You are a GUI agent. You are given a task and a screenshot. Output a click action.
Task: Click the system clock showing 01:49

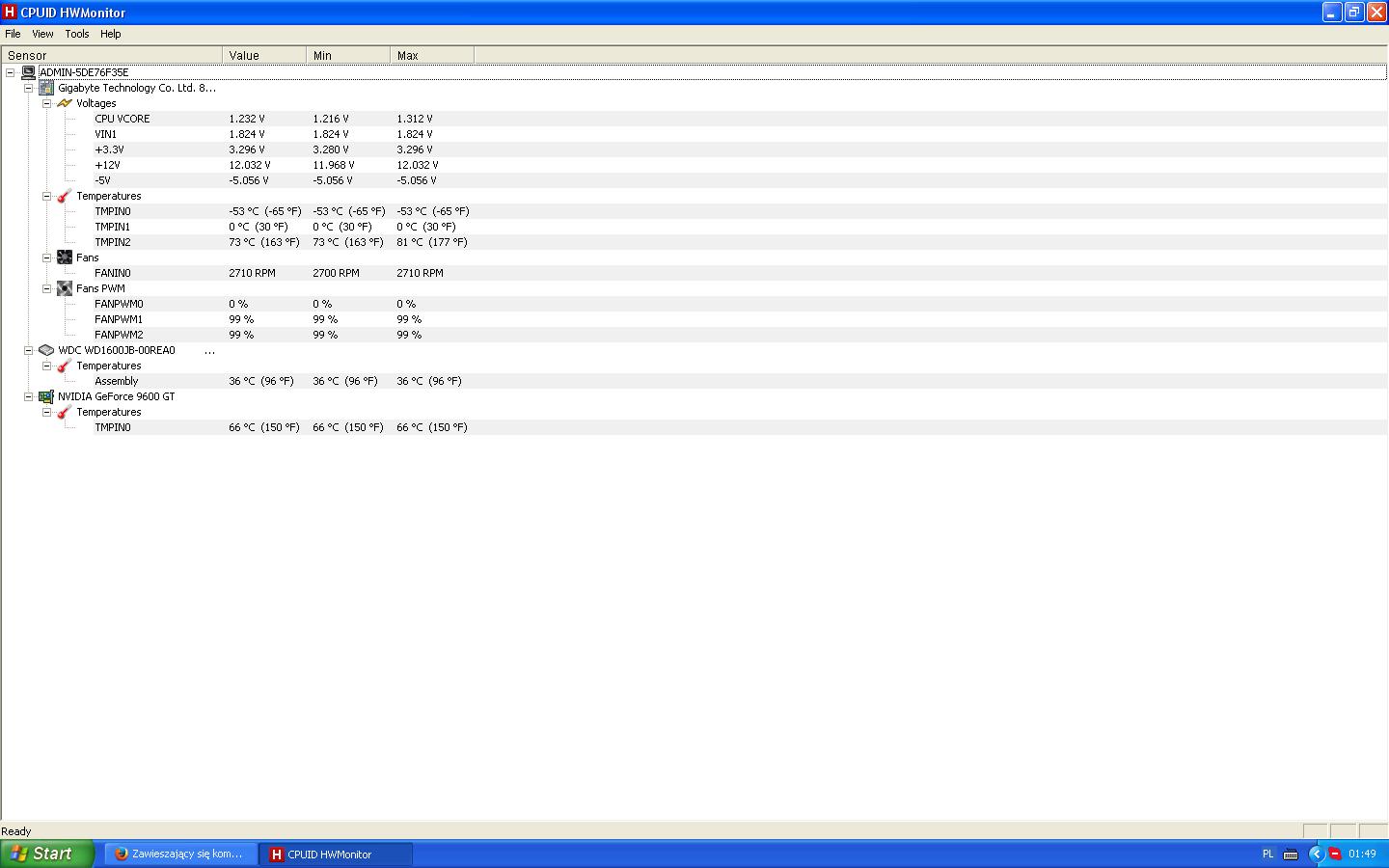coord(1362,854)
